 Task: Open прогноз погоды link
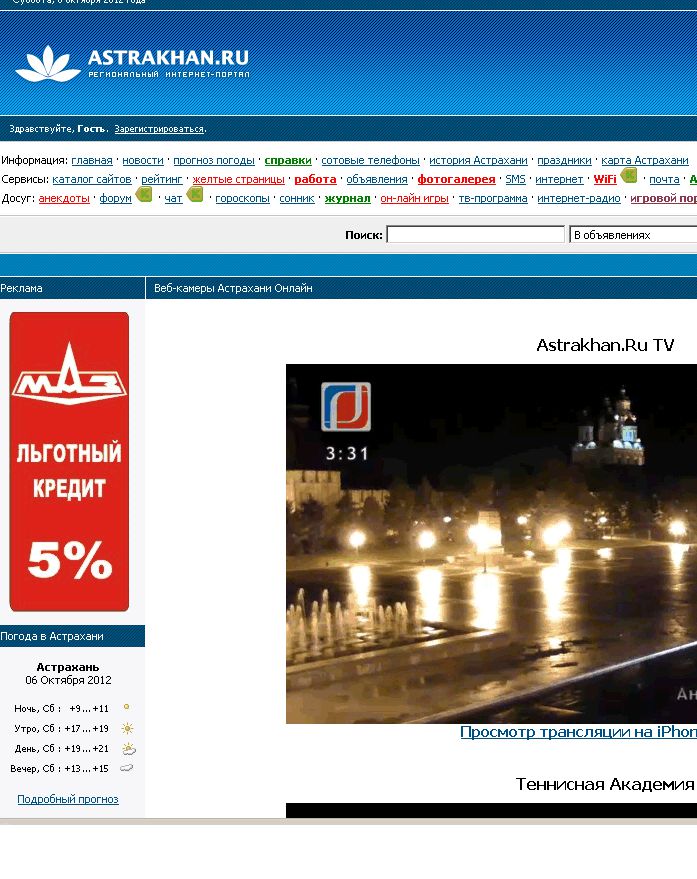tap(214, 160)
